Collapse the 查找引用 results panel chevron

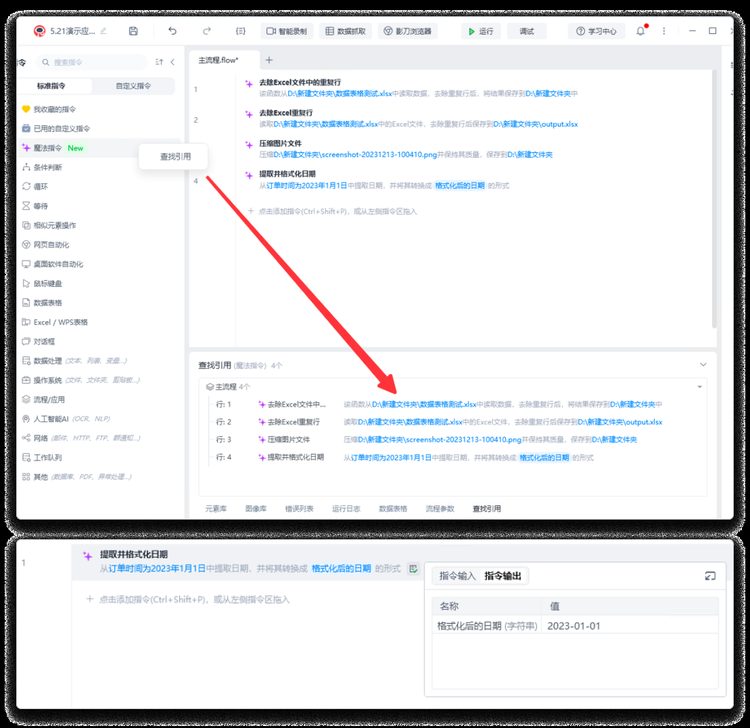(703, 365)
